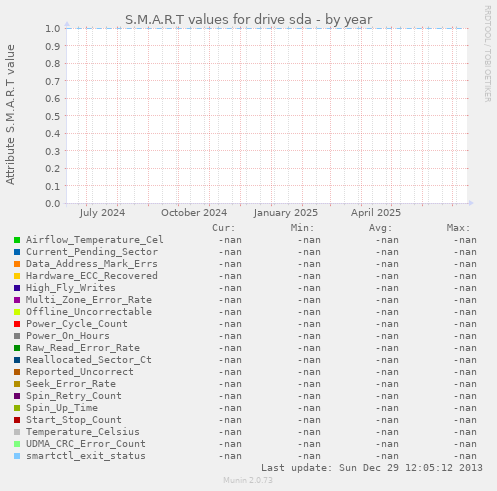Click the 'Cur:' column header
This screenshot has height=491, width=497.
pyautogui.click(x=224, y=228)
